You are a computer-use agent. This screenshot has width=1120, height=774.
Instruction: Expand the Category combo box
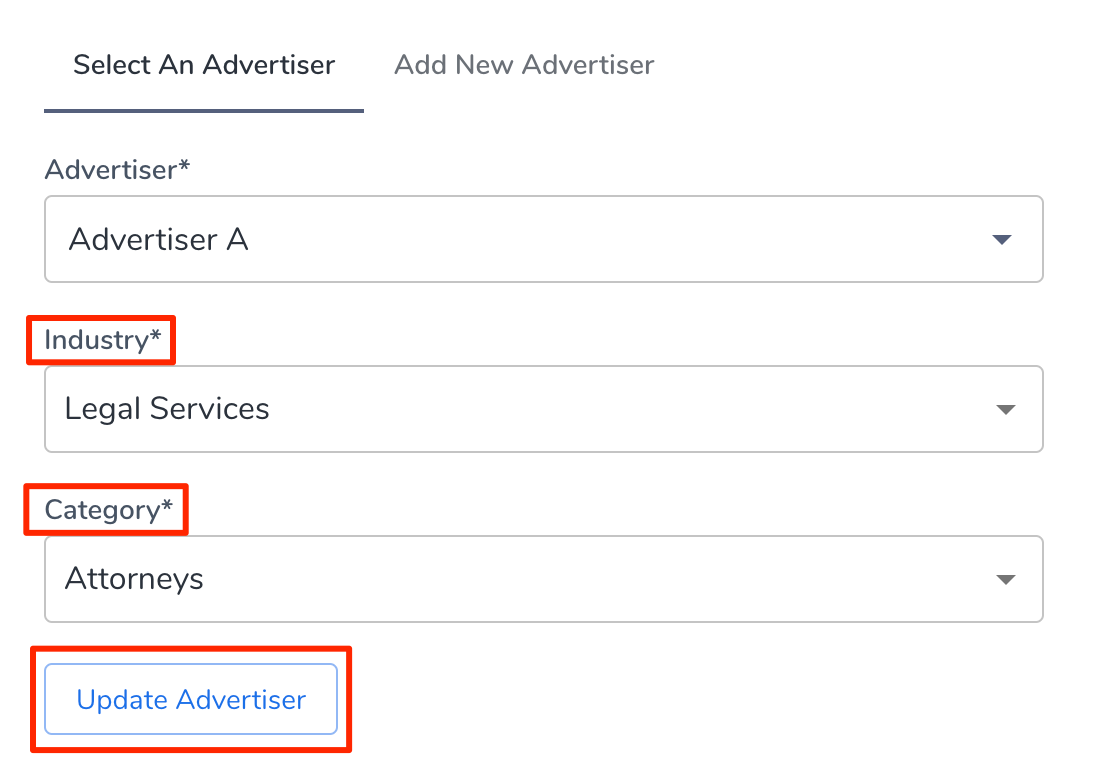tap(544, 579)
